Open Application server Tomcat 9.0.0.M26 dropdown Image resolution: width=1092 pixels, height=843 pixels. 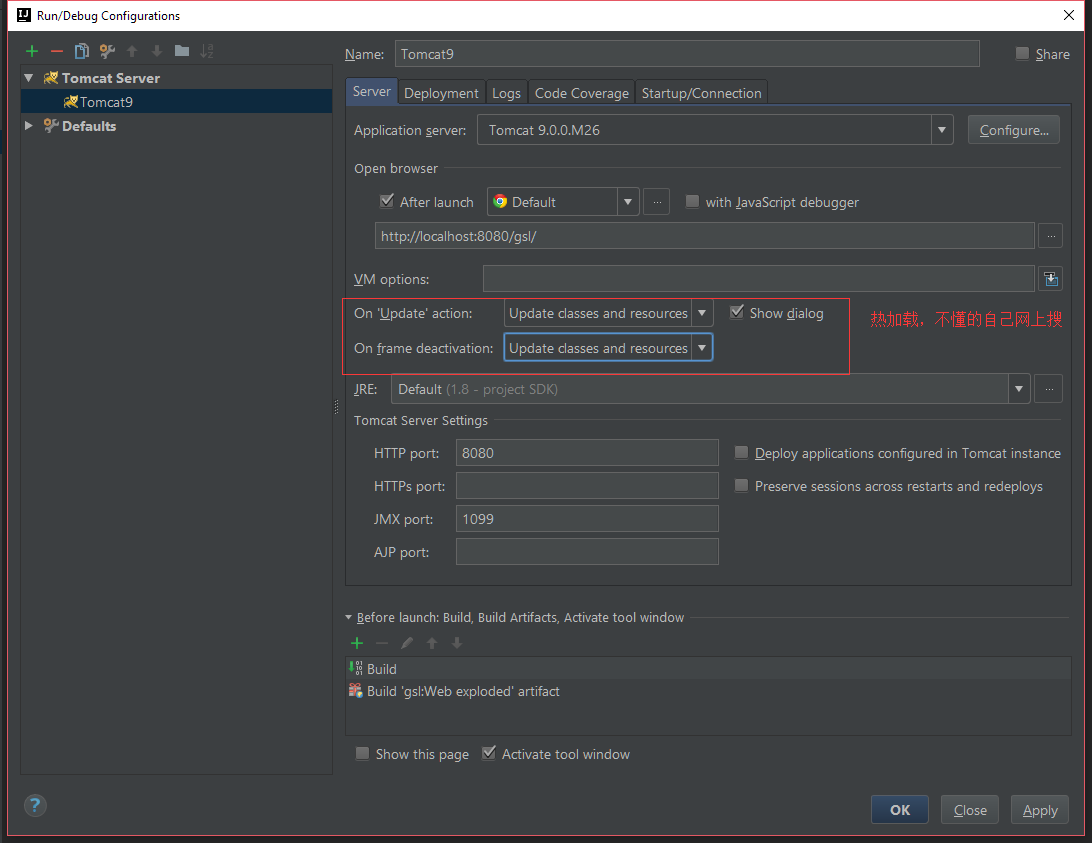coord(942,130)
